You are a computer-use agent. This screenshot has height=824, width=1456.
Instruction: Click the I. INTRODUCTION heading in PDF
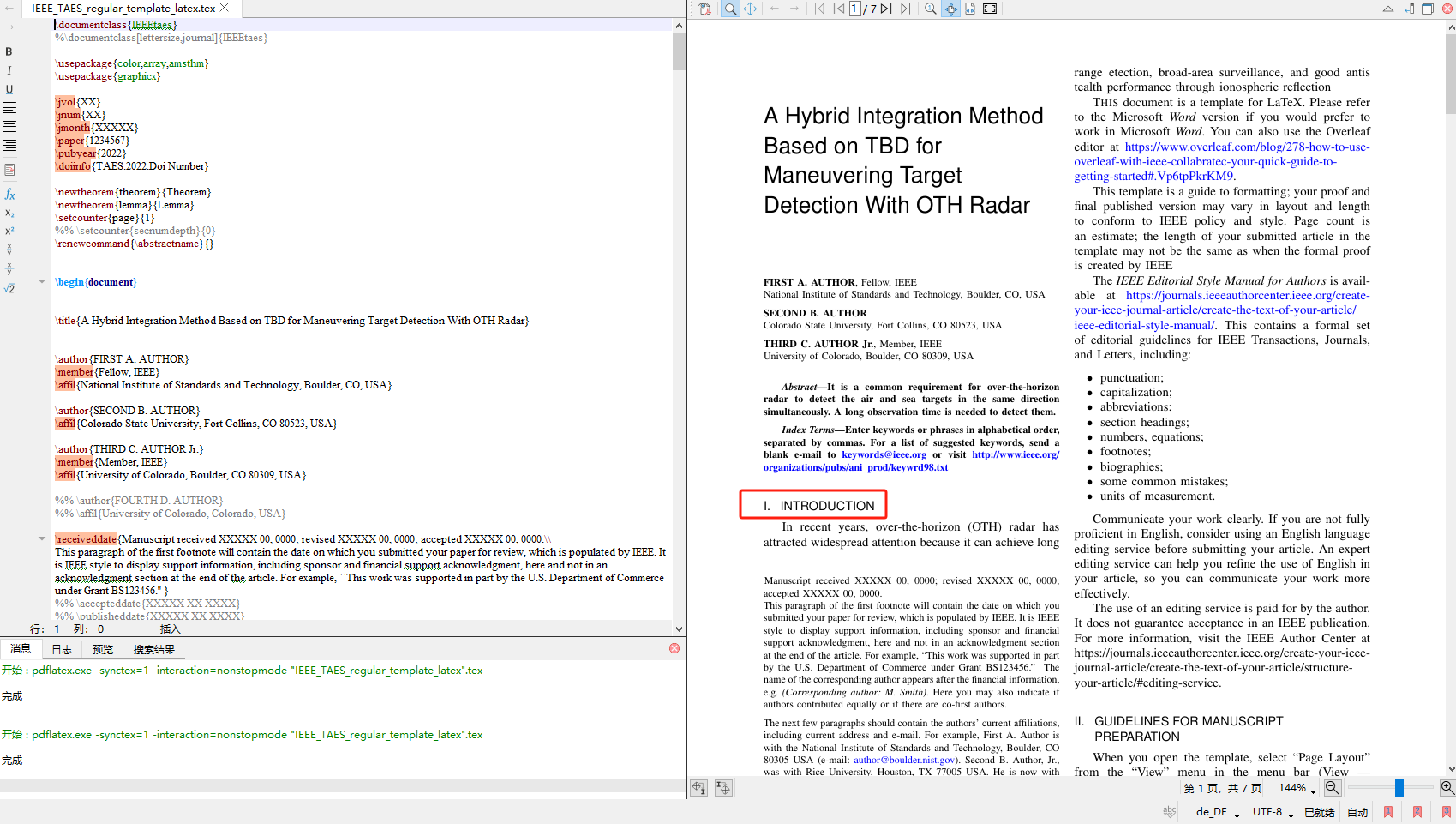point(818,506)
